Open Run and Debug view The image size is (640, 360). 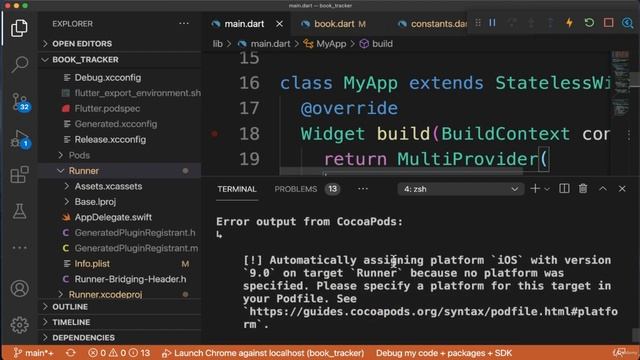pyautogui.click(x=20, y=139)
